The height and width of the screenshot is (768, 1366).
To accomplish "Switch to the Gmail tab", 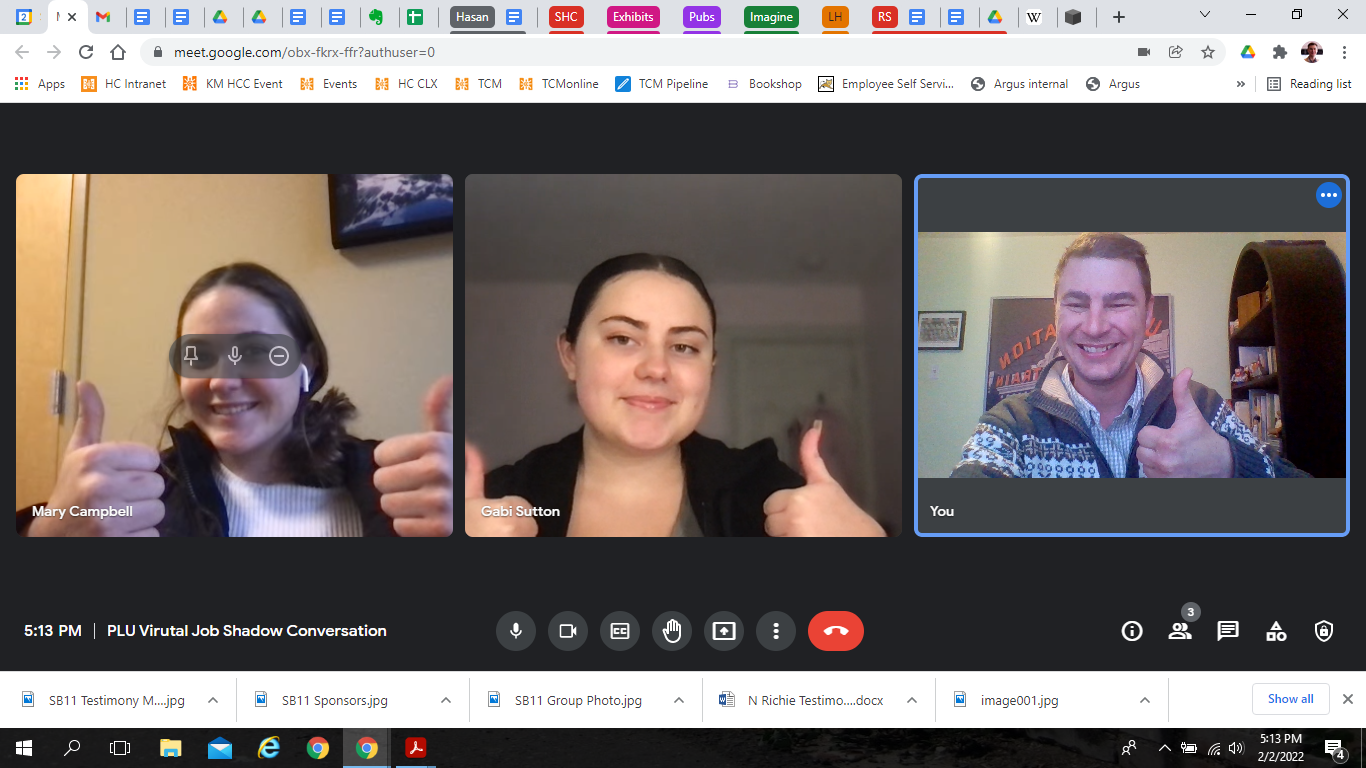I will tap(102, 17).
